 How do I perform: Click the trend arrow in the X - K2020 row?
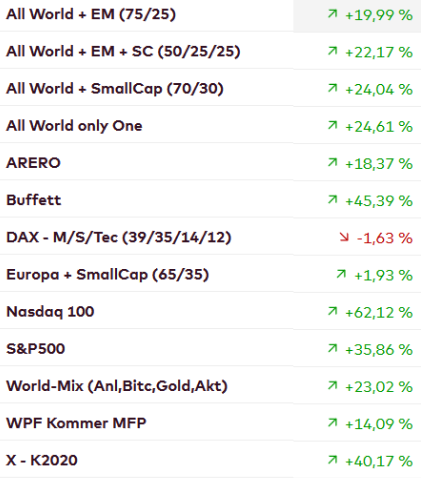(332, 460)
